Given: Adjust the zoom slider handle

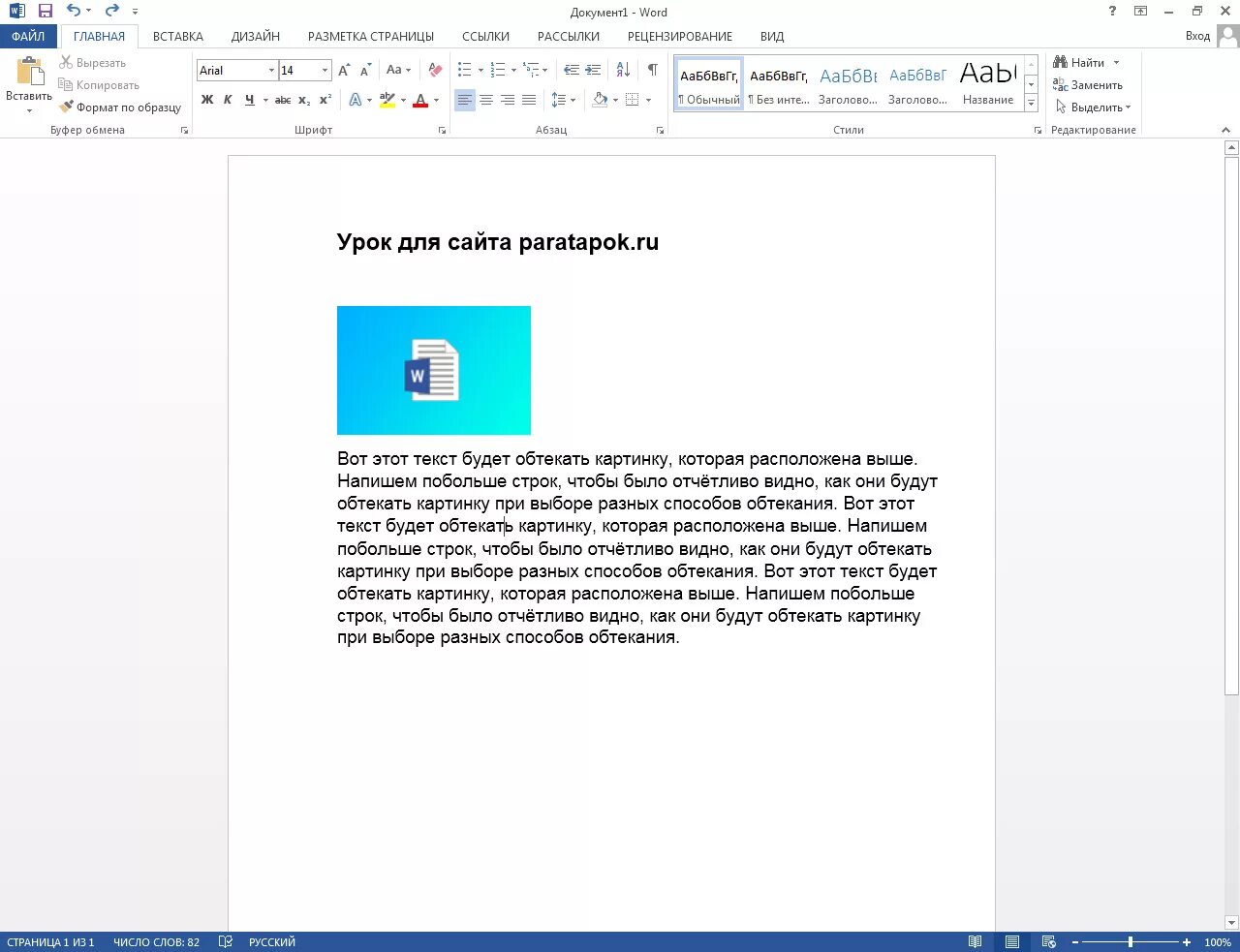Looking at the screenshot, I should (x=1130, y=941).
